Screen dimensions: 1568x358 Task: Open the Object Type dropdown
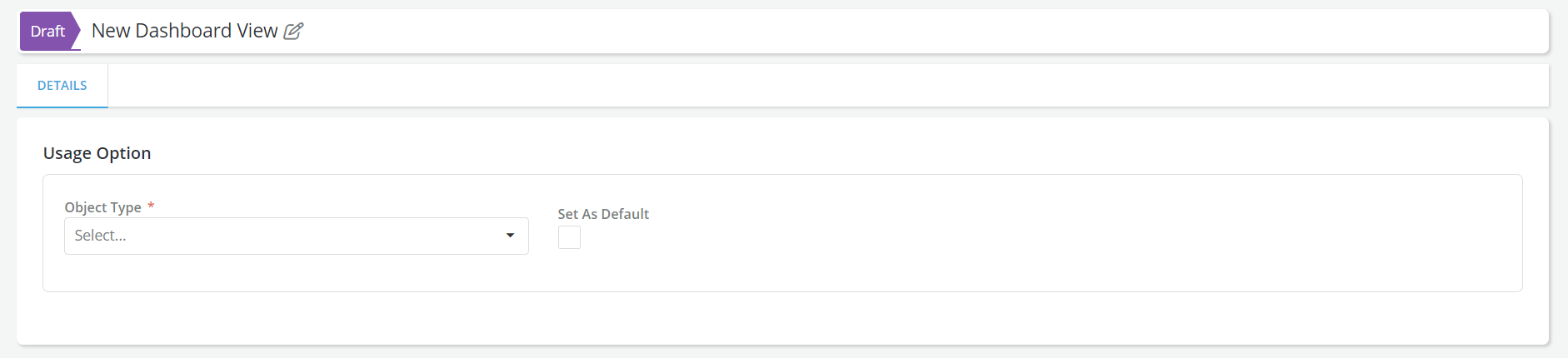[x=296, y=236]
